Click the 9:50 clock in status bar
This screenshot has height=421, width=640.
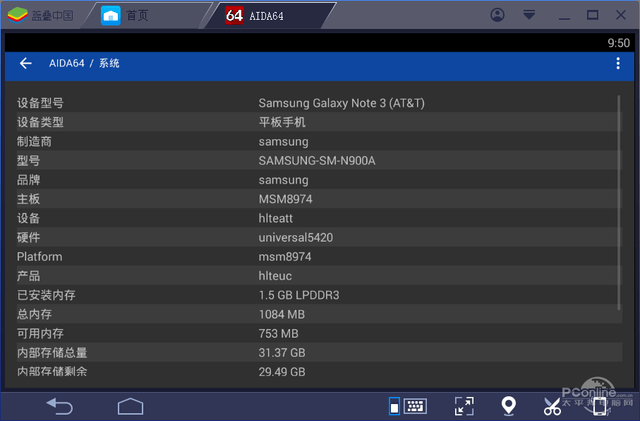coord(618,43)
